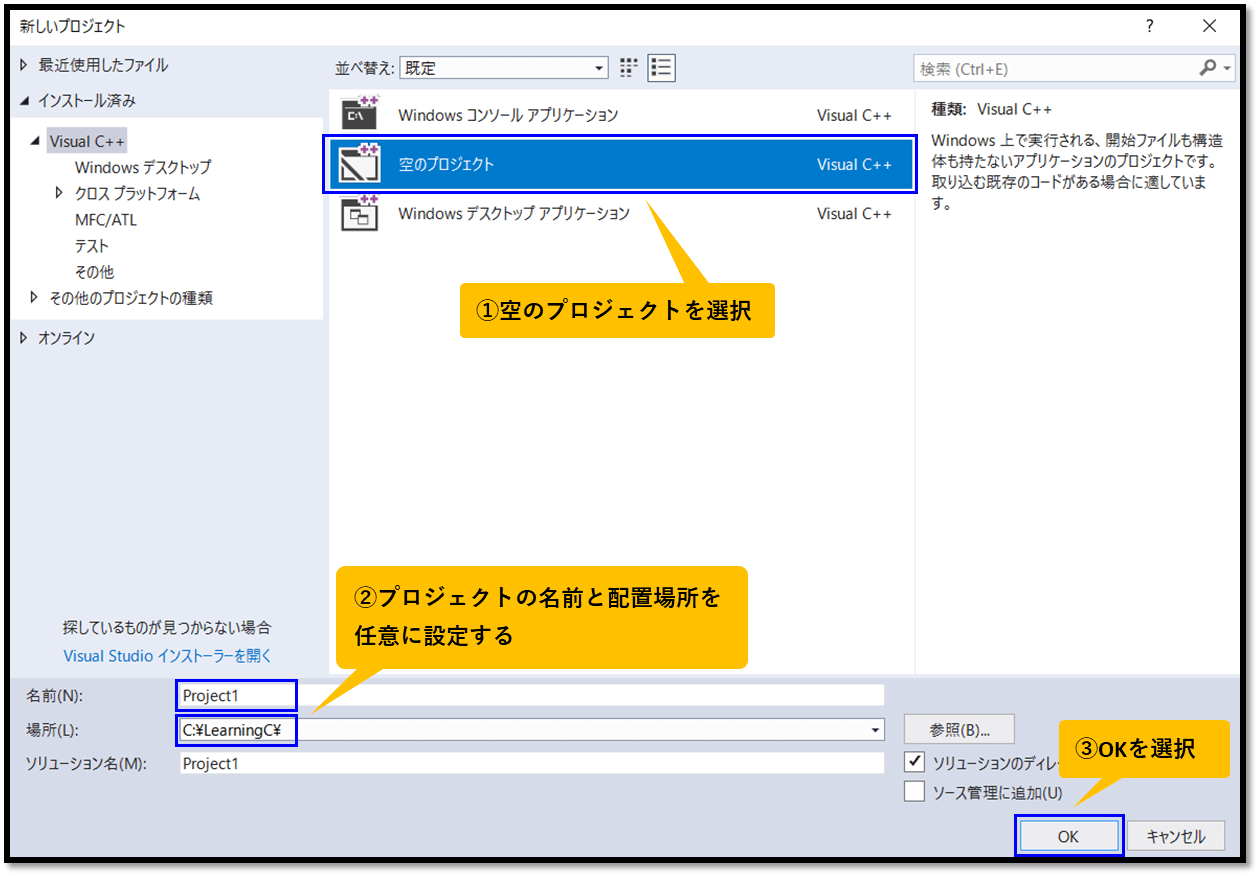1259x876 pixels.
Task: Select Windows デスクトップ in the tree
Action: tap(143, 167)
